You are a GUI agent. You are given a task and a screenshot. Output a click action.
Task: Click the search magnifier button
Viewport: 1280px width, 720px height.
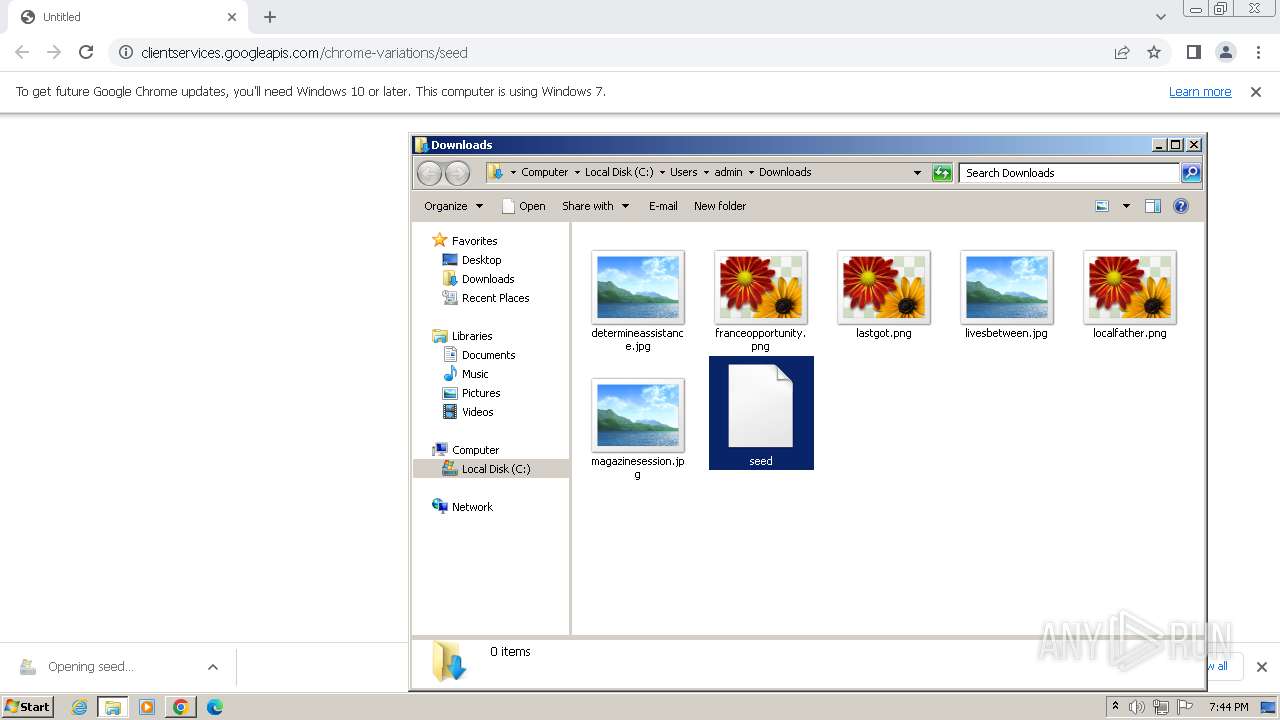pos(1191,173)
